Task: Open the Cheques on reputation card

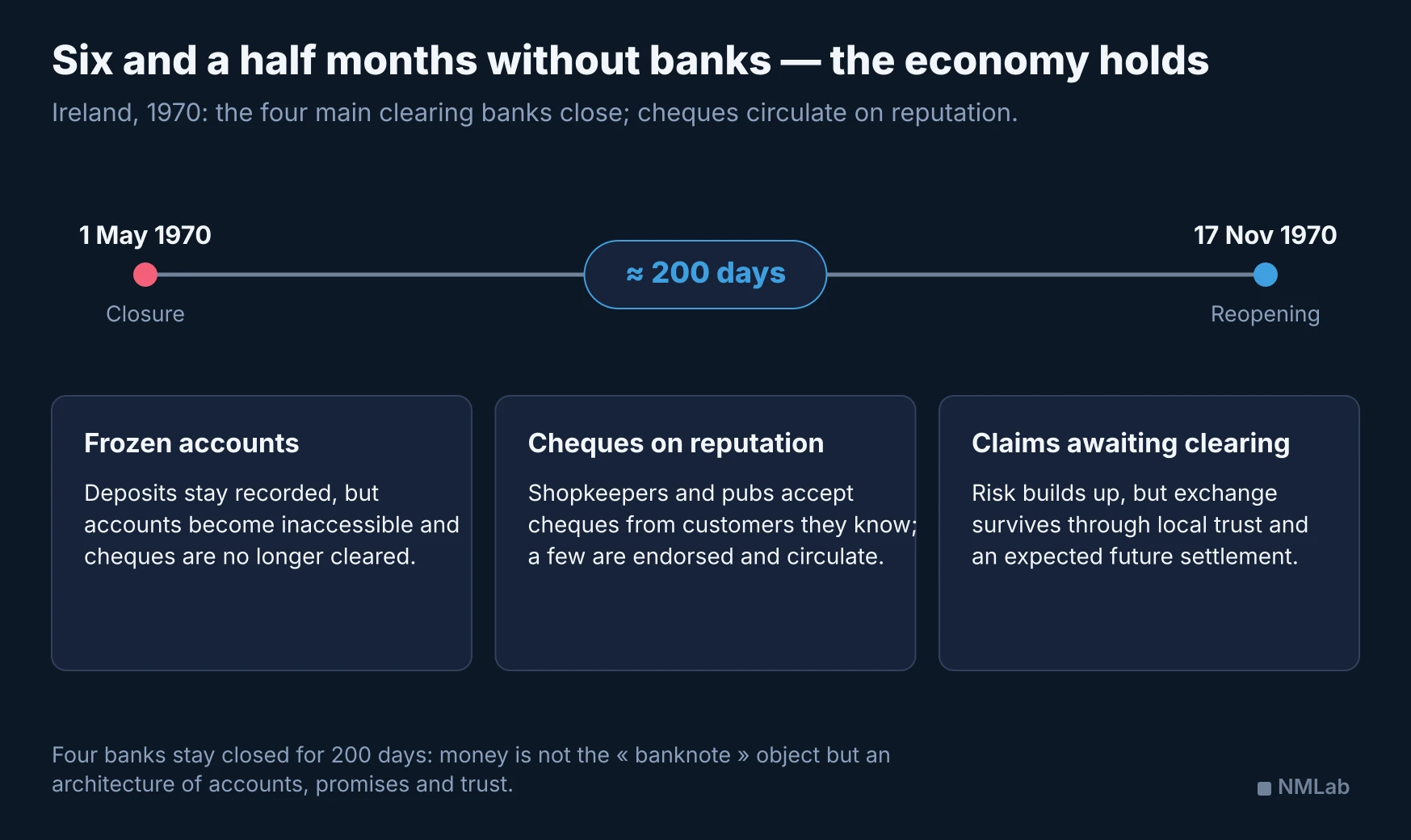Action: point(705,533)
